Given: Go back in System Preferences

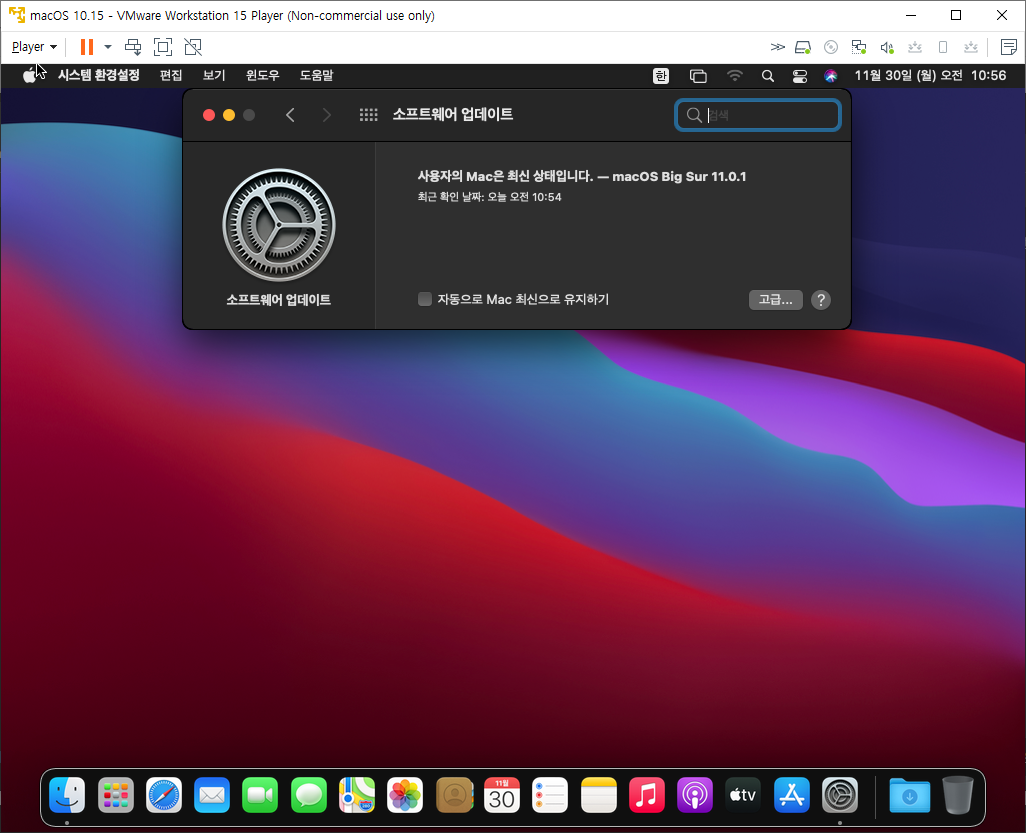Looking at the screenshot, I should (x=291, y=115).
